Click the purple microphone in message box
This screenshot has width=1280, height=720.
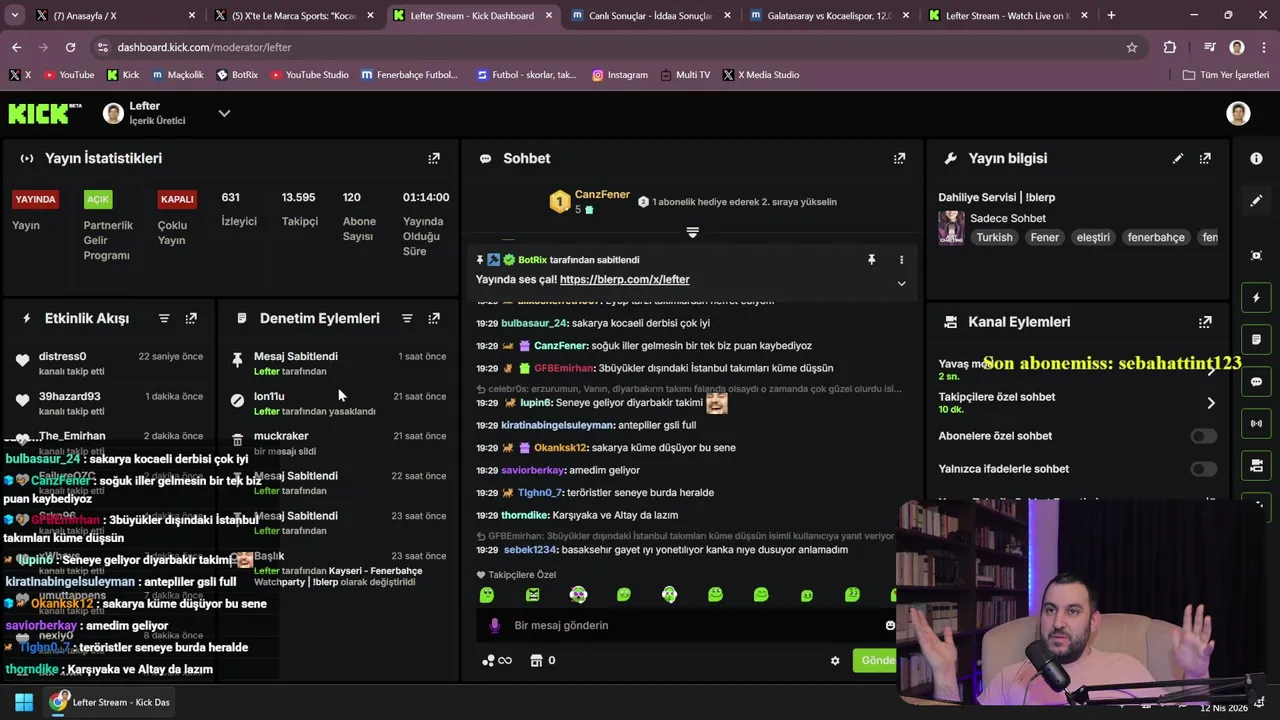point(494,625)
